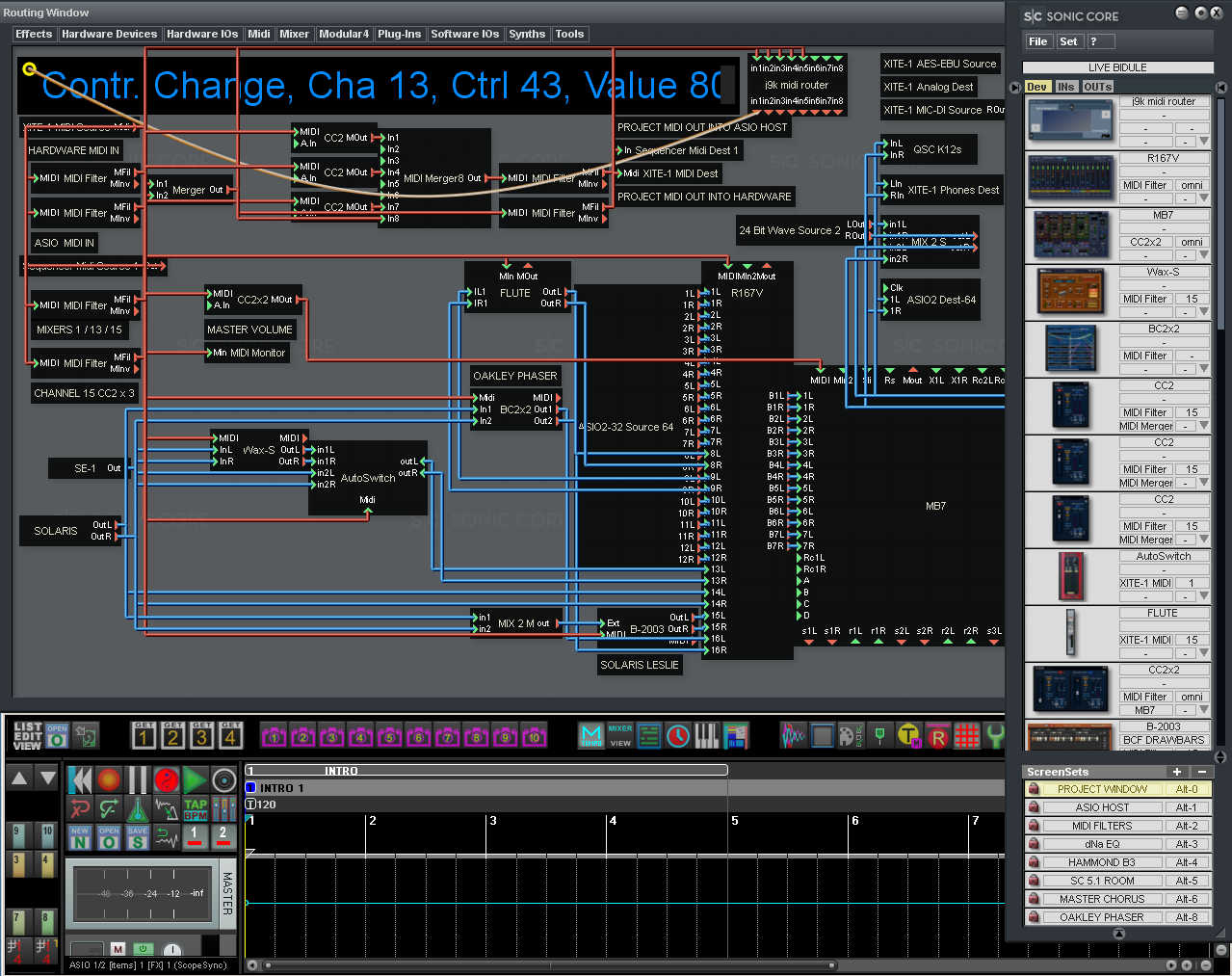Click the ? help button
The image size is (1232, 976).
[1101, 41]
